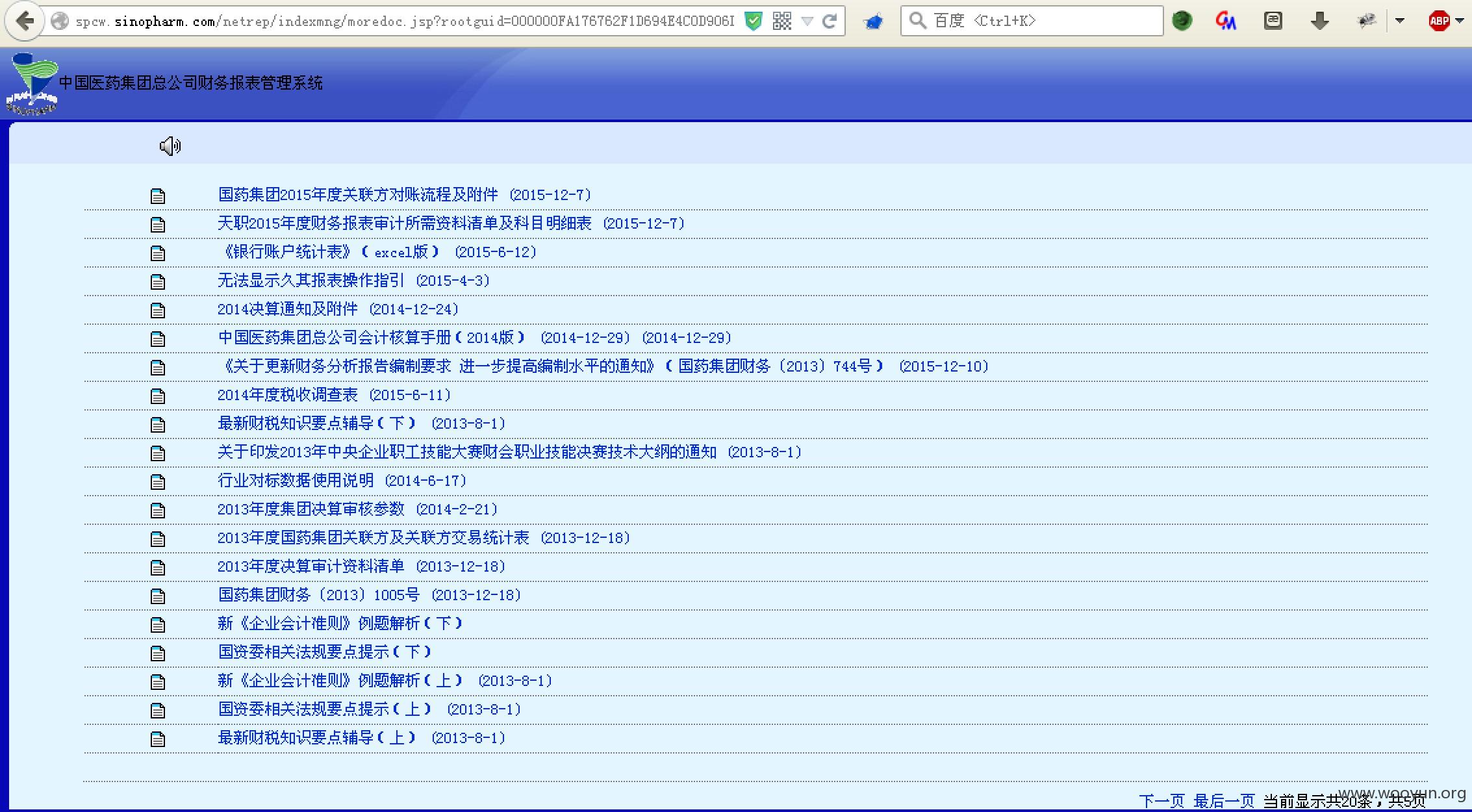Click the square chat-style toolbar icon
Viewport: 1472px width, 812px height.
coord(1273,21)
